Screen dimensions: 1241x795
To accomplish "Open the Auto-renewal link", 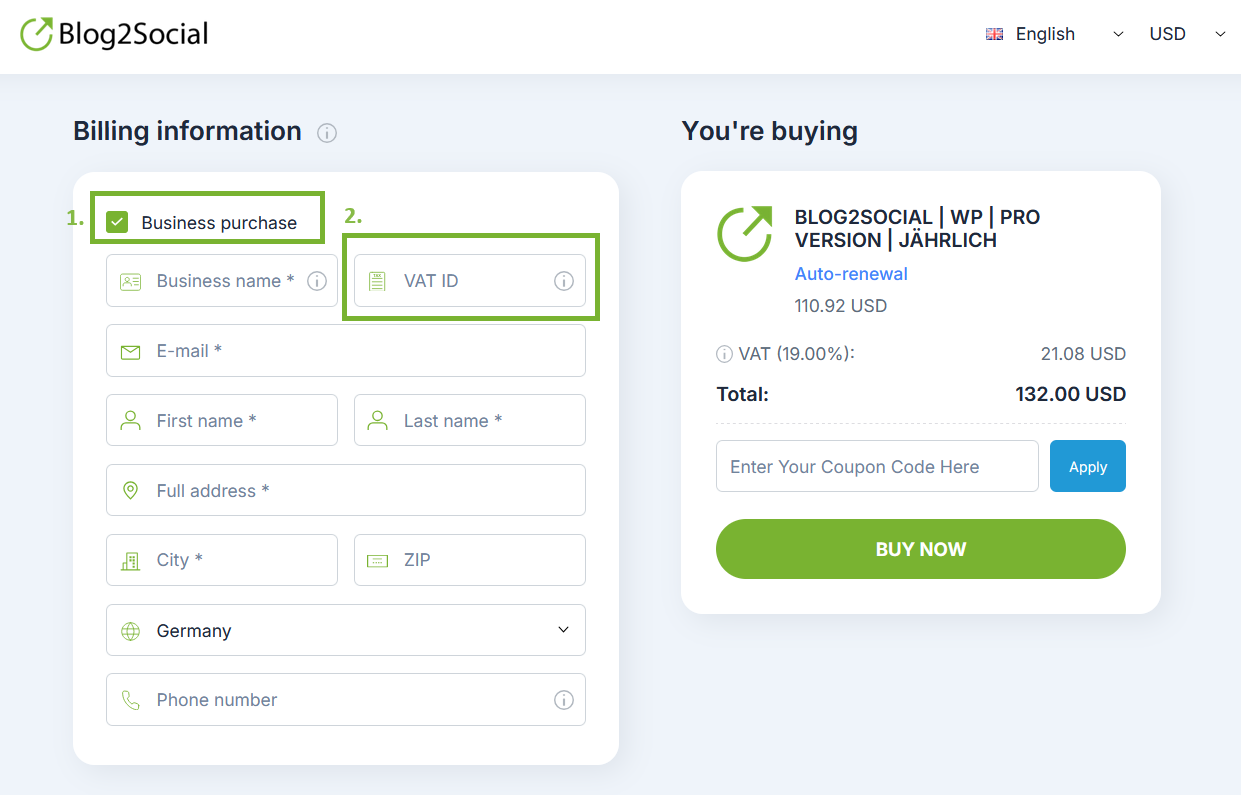I will (x=851, y=274).
